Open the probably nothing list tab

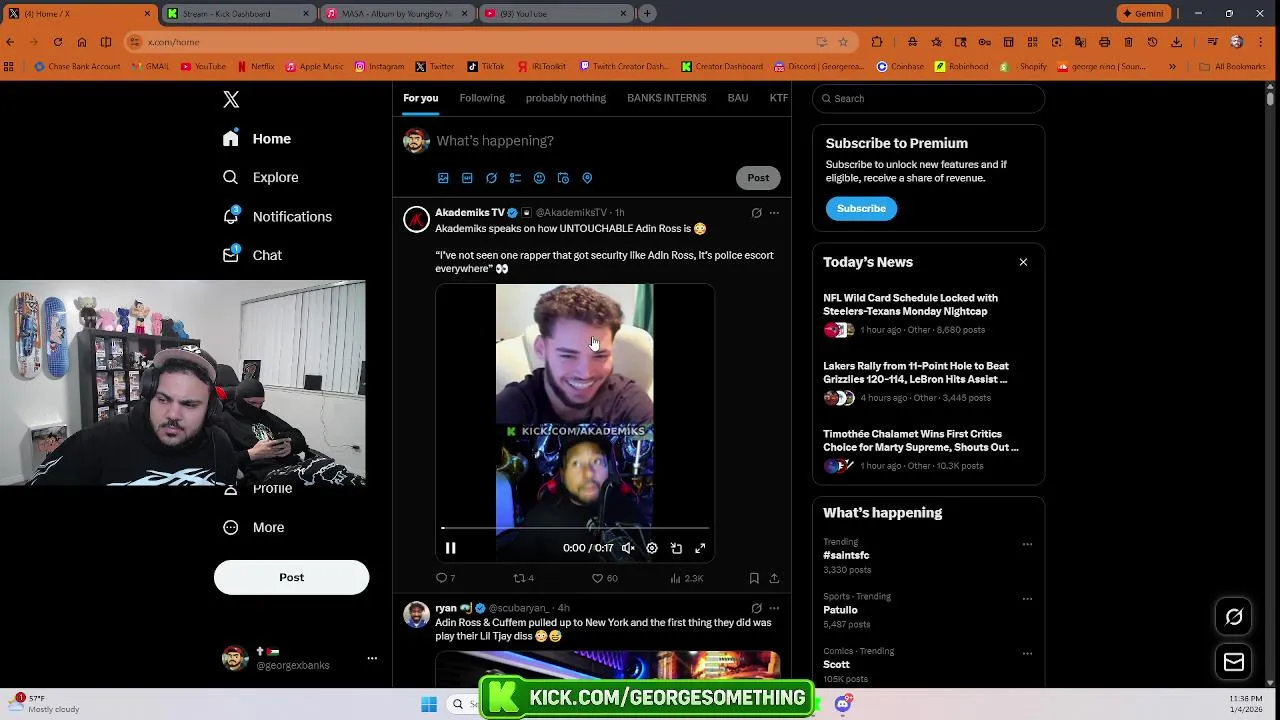tap(566, 98)
